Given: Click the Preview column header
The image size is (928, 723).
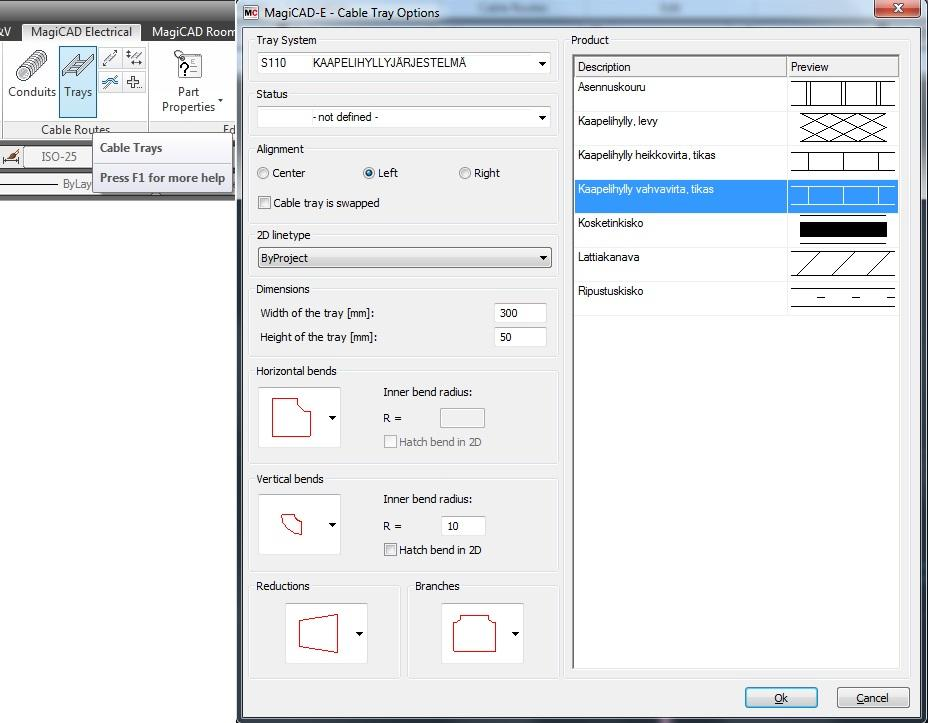Looking at the screenshot, I should [842, 67].
